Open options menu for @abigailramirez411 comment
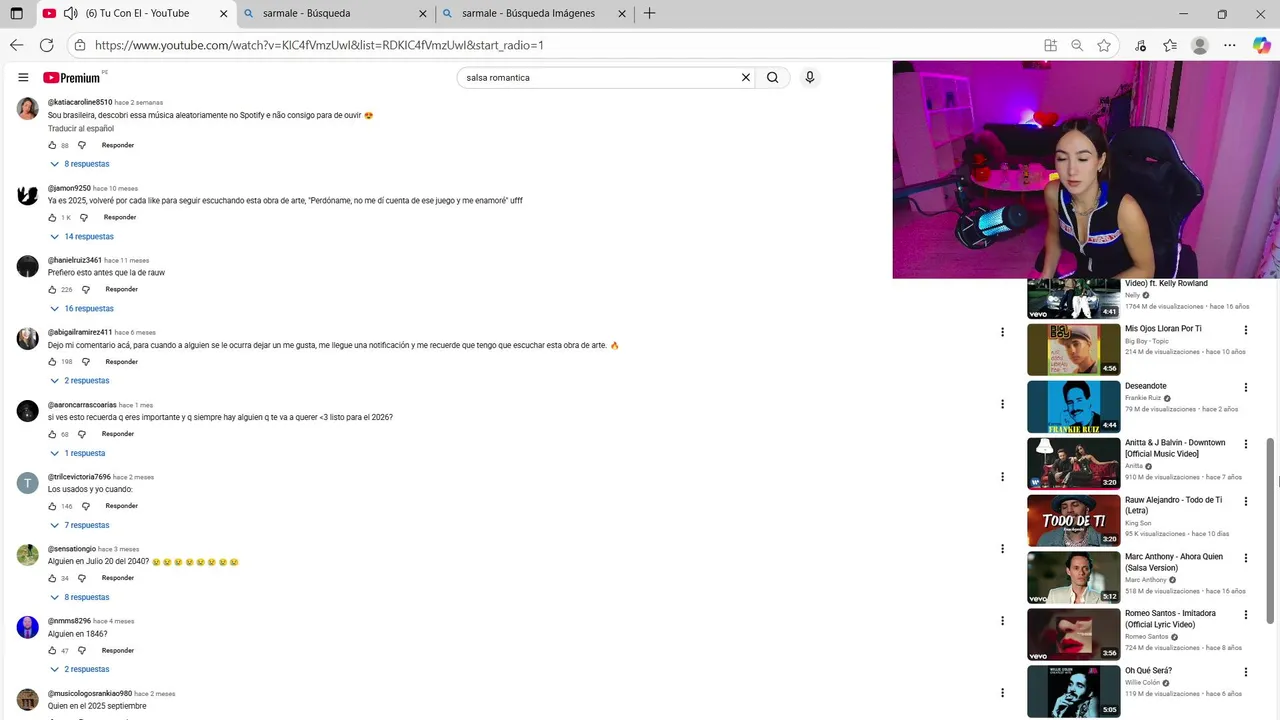The height and width of the screenshot is (720, 1280). (1002, 332)
